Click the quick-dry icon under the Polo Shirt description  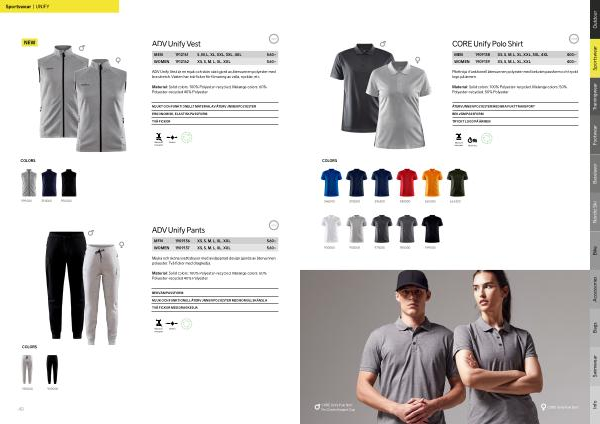coord(472,140)
